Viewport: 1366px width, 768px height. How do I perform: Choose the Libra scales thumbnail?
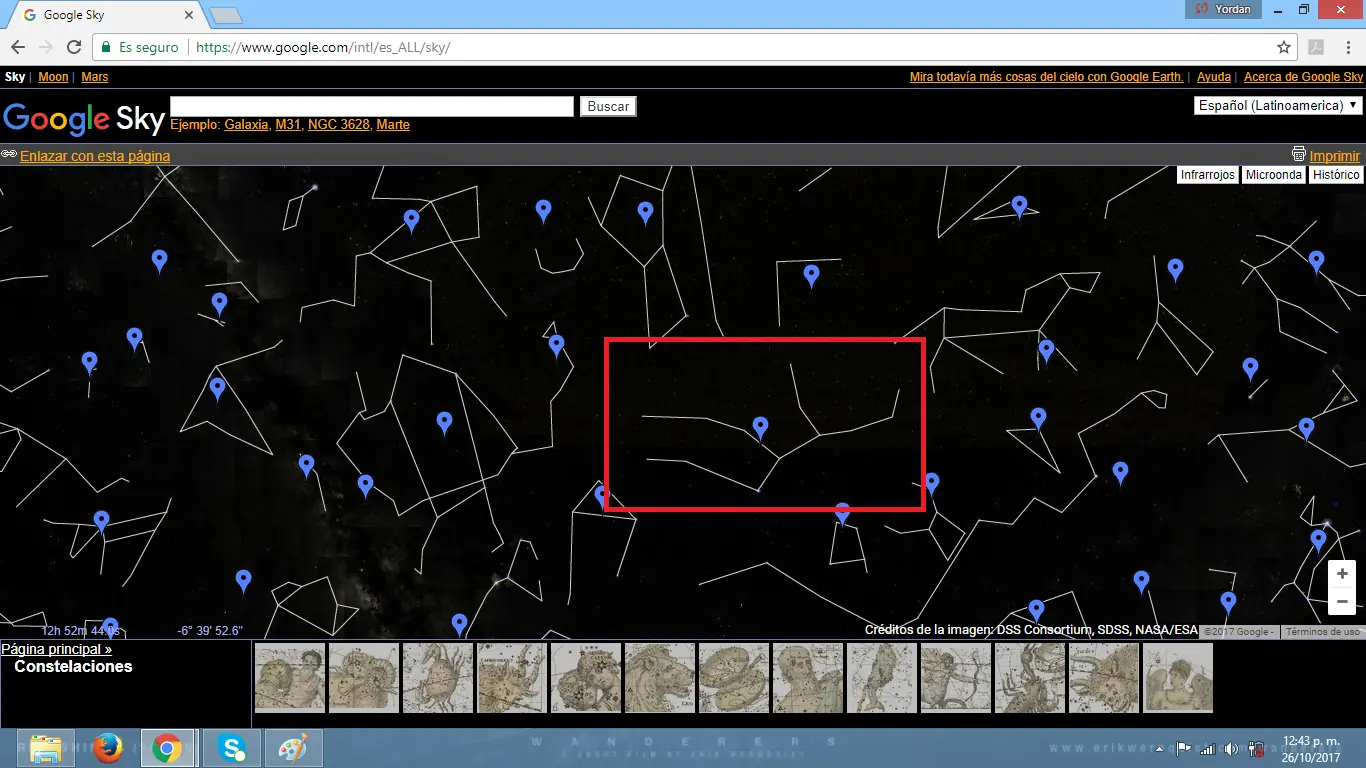click(x=734, y=678)
